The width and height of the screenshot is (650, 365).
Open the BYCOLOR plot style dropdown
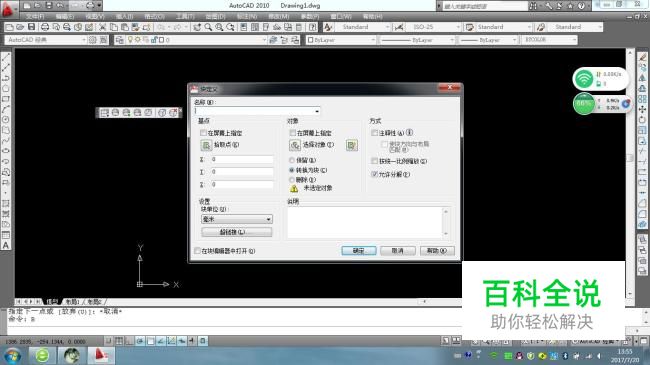click(x=574, y=40)
